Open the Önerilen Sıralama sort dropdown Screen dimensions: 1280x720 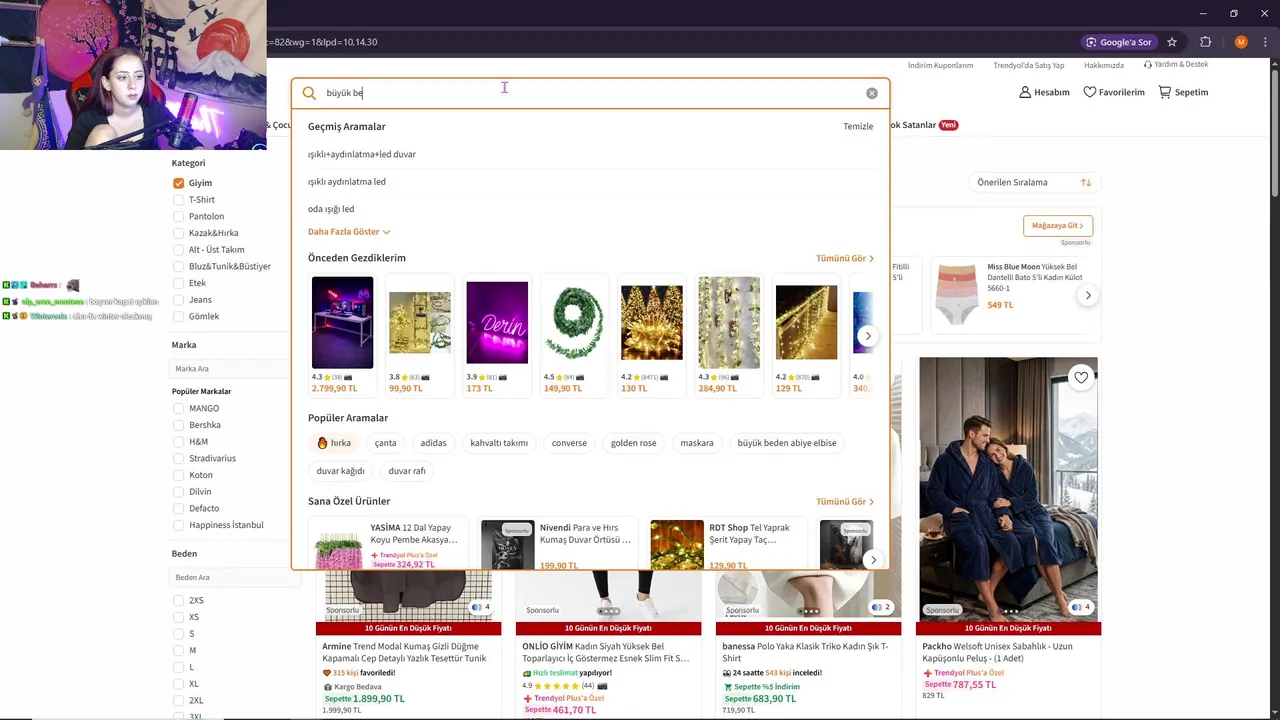(x=1035, y=182)
